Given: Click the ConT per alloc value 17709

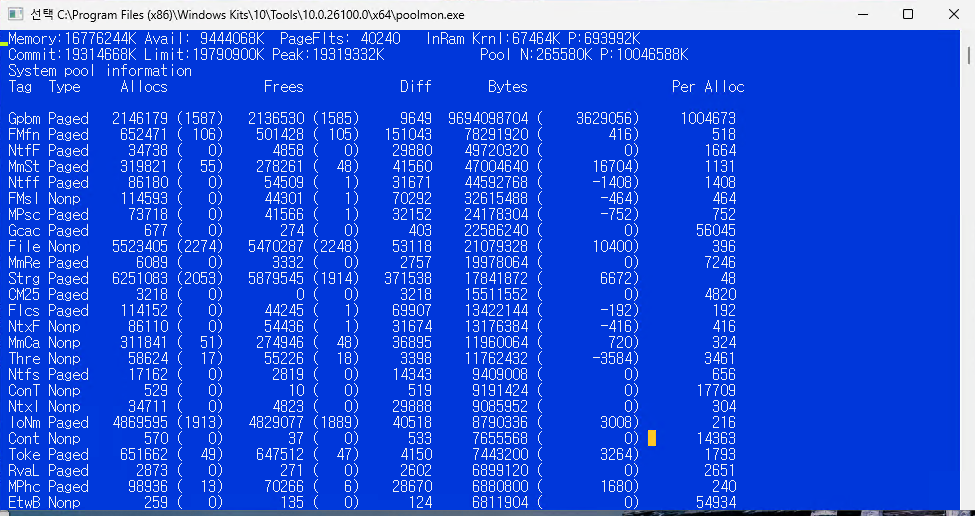Looking at the screenshot, I should click(x=716, y=391).
